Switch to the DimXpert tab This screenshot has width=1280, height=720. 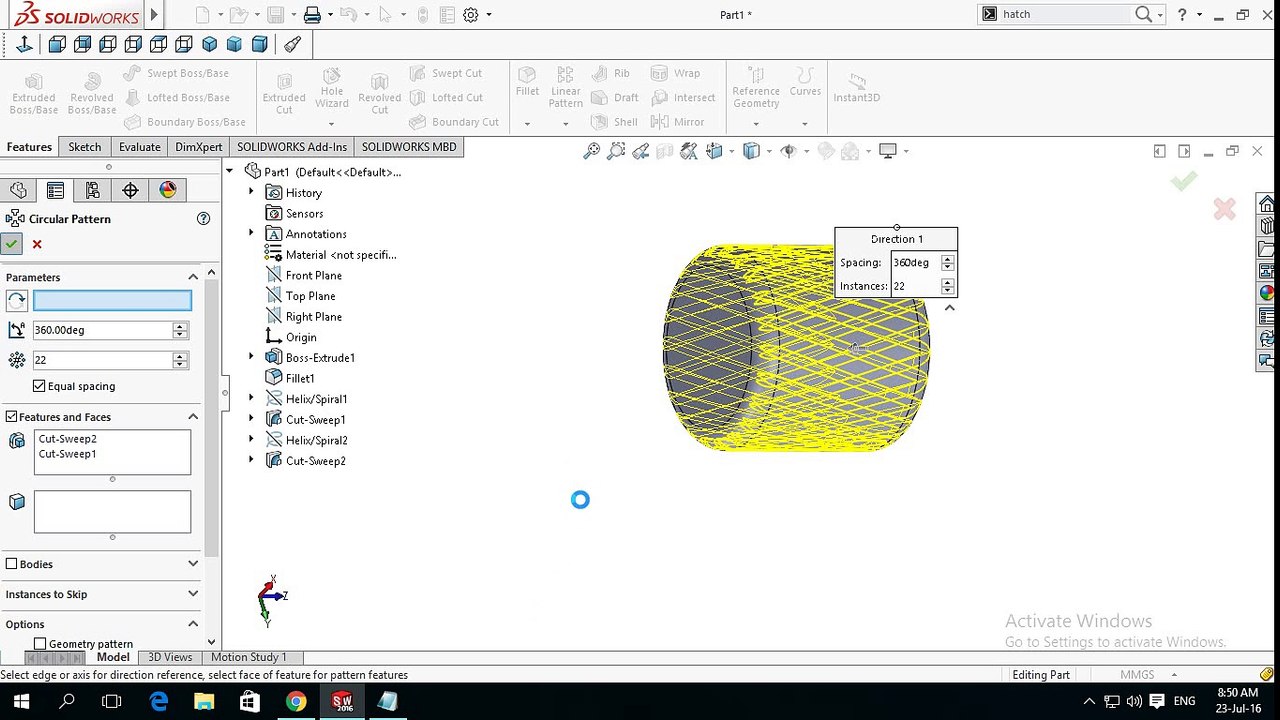pyautogui.click(x=198, y=147)
